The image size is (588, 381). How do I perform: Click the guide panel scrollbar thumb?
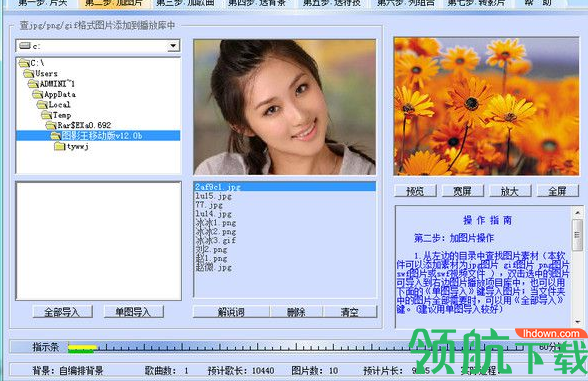pyautogui.click(x=577, y=235)
